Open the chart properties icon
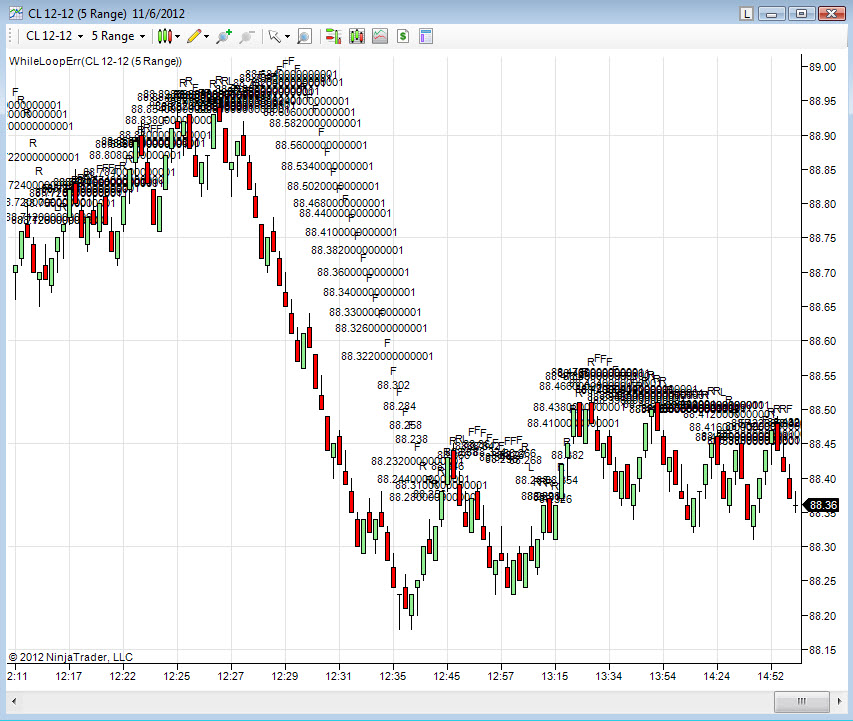 426,36
